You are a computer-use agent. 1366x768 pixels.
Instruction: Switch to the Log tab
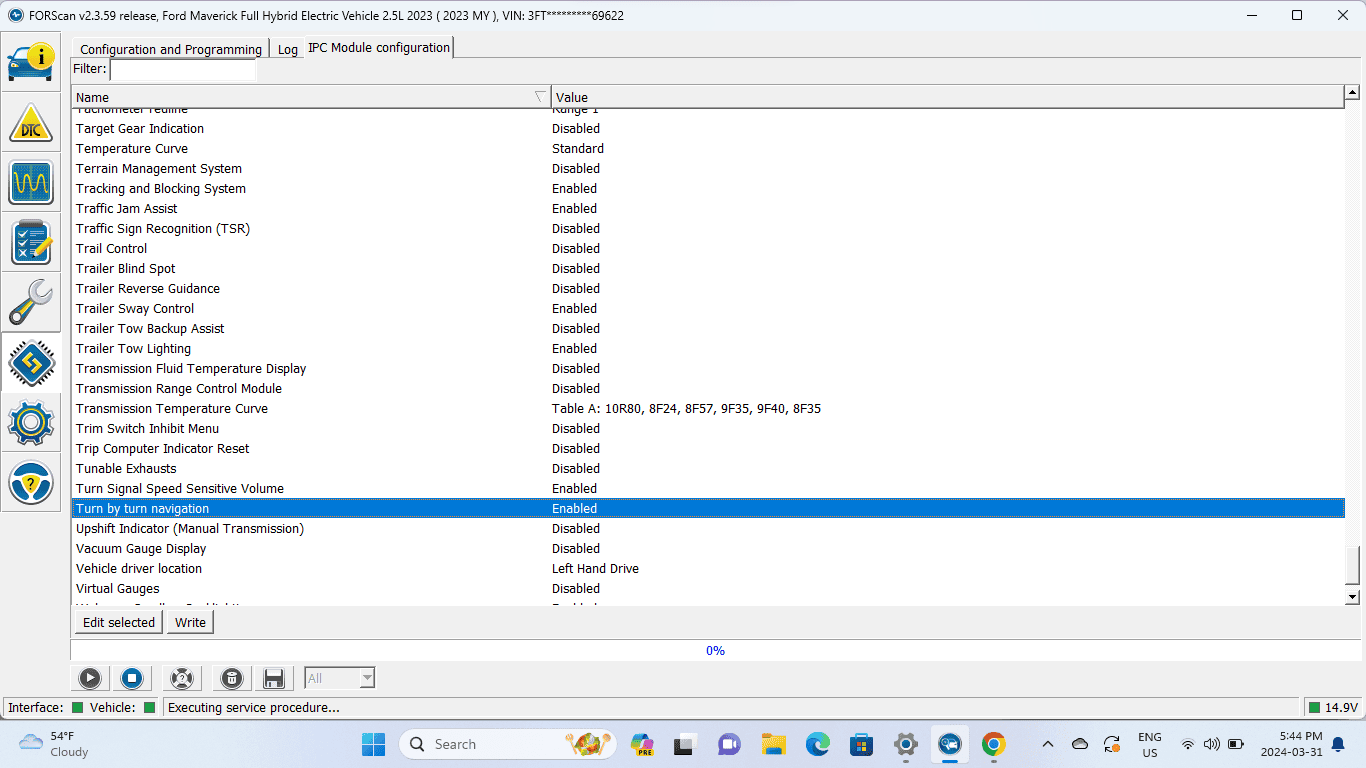point(288,49)
